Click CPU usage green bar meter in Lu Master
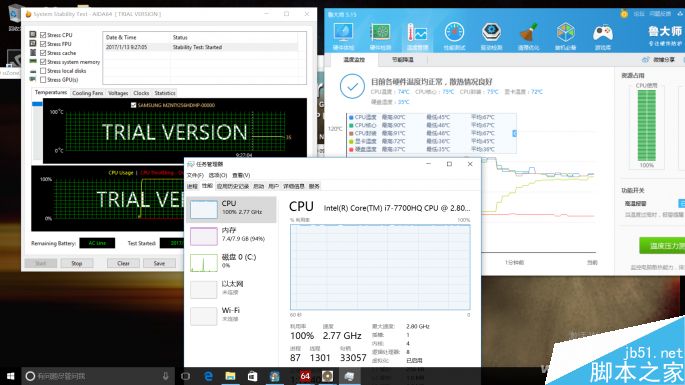 [x=647, y=126]
